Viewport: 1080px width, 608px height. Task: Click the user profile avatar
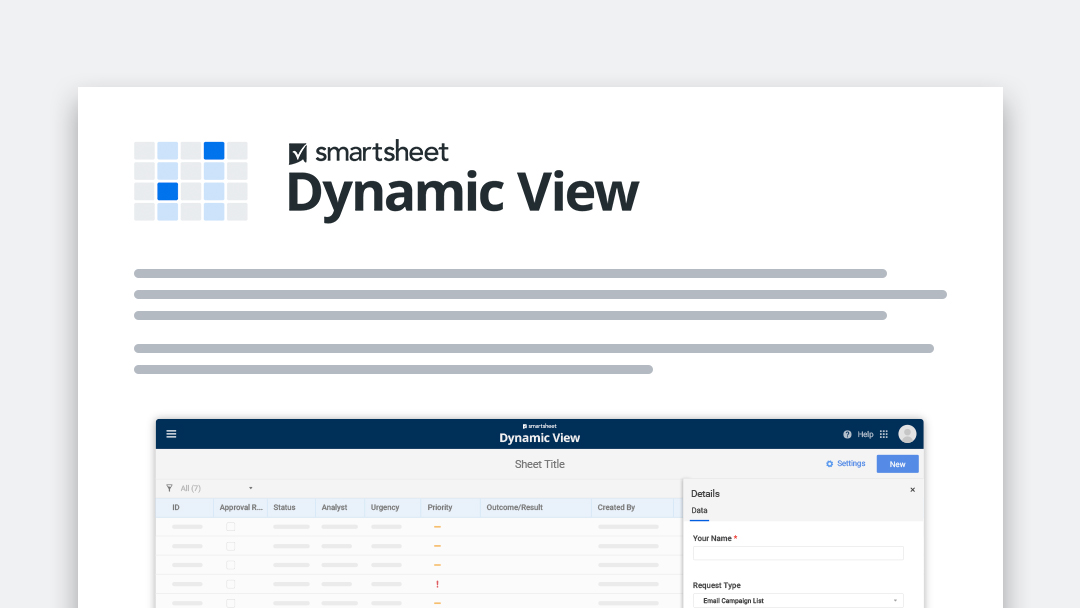click(907, 434)
